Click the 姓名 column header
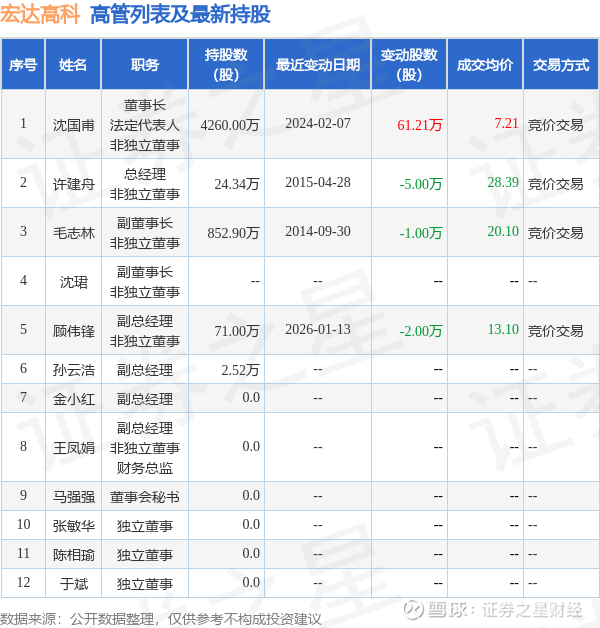The height and width of the screenshot is (628, 600). tap(72, 64)
